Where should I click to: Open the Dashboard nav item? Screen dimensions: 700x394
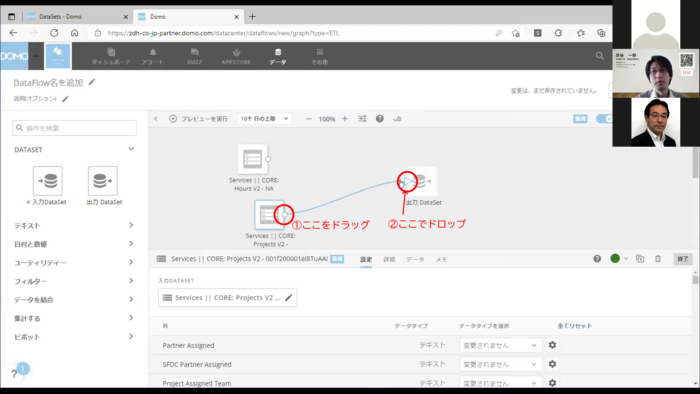pos(111,57)
